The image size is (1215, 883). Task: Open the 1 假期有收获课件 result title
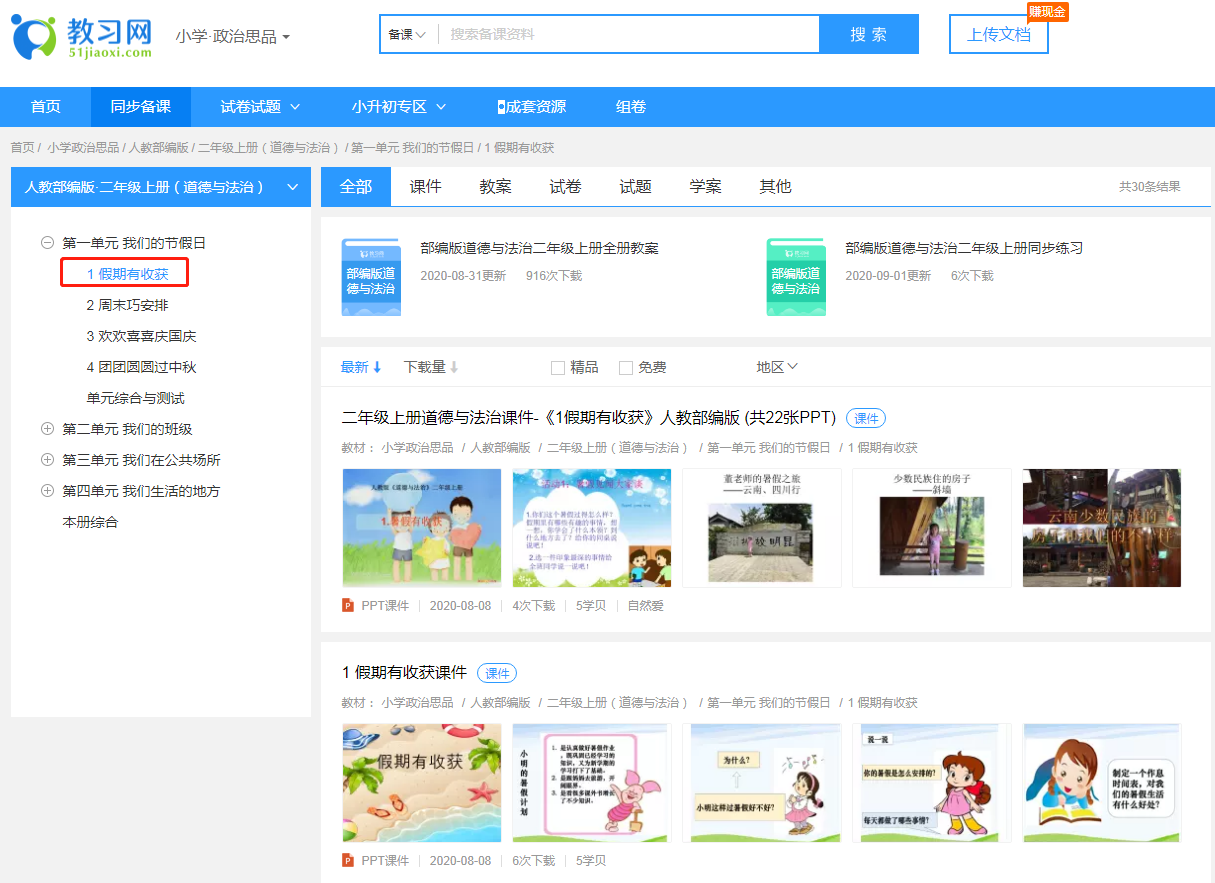(x=404, y=673)
